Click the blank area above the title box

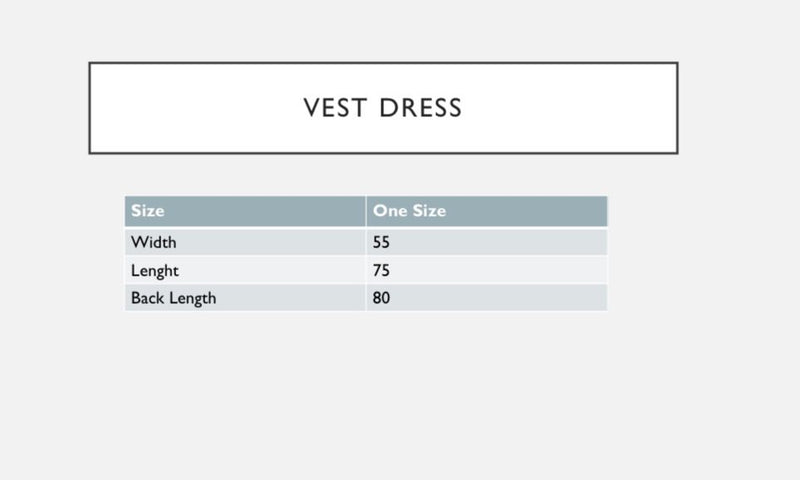click(383, 30)
